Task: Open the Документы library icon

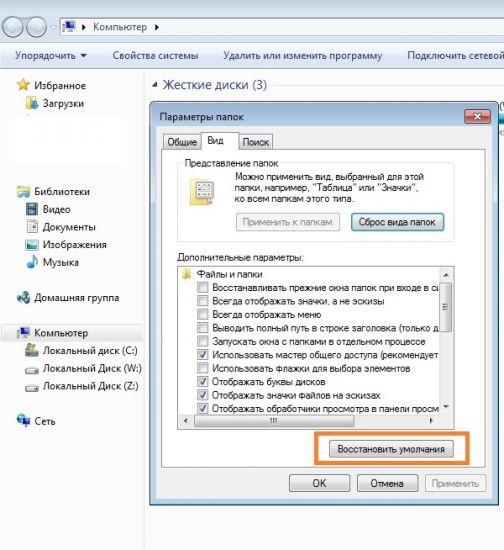Action: point(32,227)
